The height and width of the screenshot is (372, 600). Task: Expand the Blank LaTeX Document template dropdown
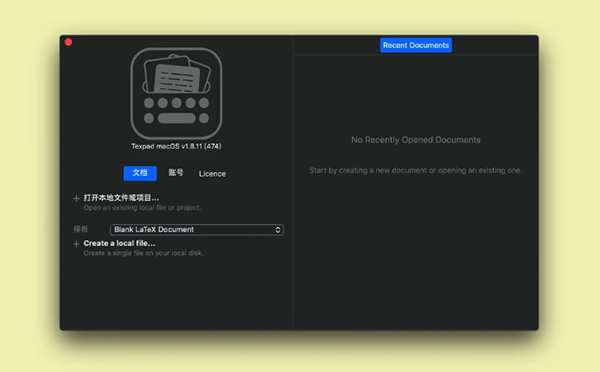pos(197,230)
